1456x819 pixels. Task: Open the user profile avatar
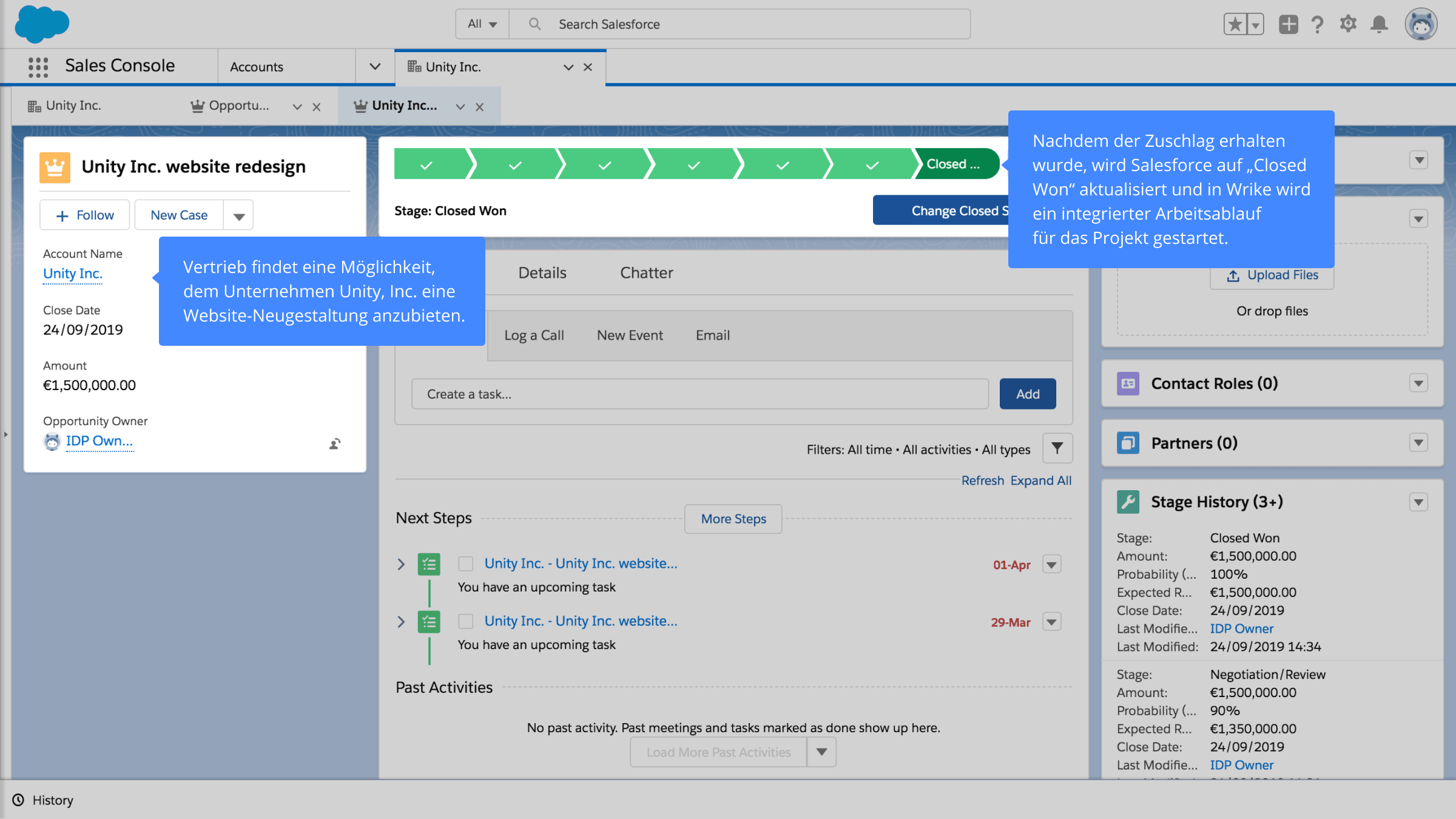pyautogui.click(x=1421, y=24)
